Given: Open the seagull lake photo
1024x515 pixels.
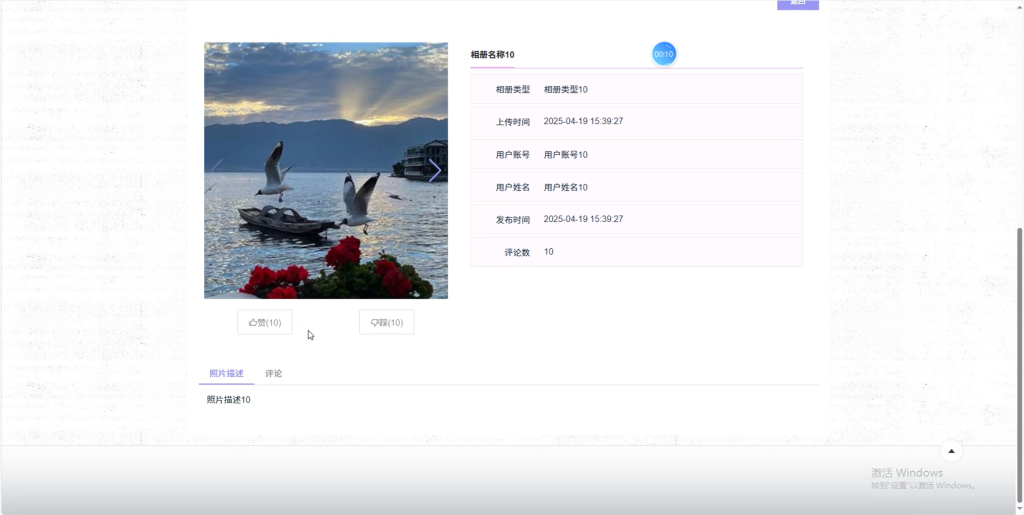Looking at the screenshot, I should click(x=326, y=170).
